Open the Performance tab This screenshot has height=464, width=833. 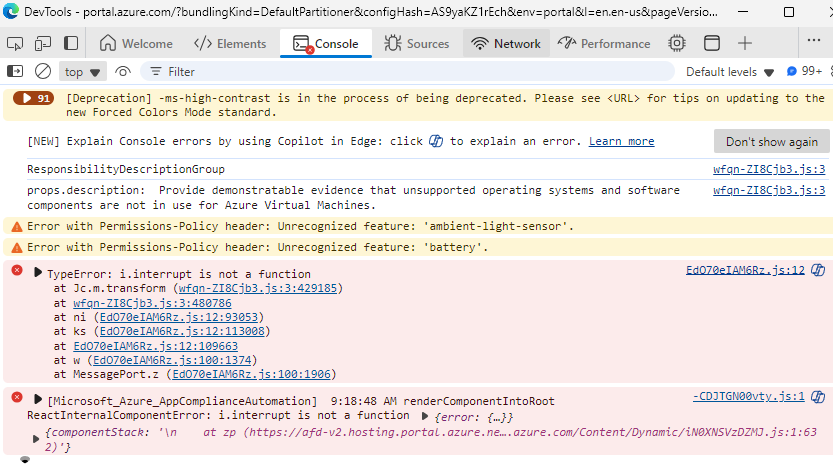coord(604,44)
